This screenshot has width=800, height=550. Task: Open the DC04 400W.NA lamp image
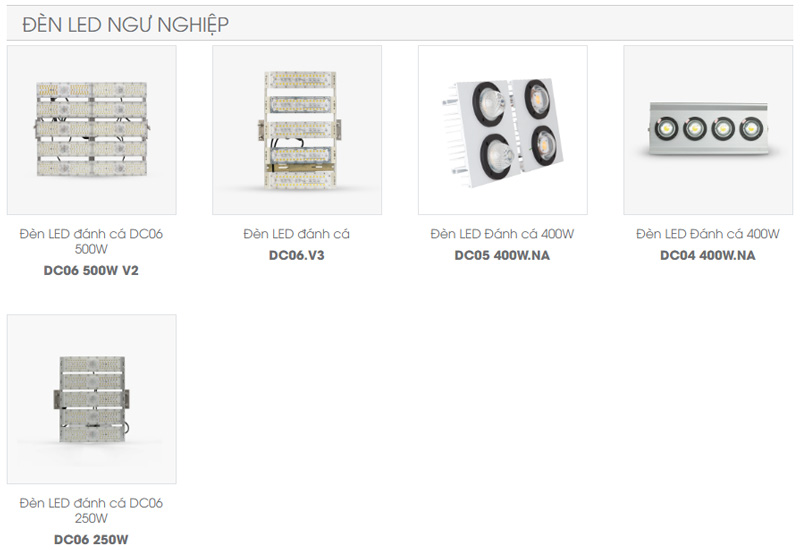[x=708, y=130]
